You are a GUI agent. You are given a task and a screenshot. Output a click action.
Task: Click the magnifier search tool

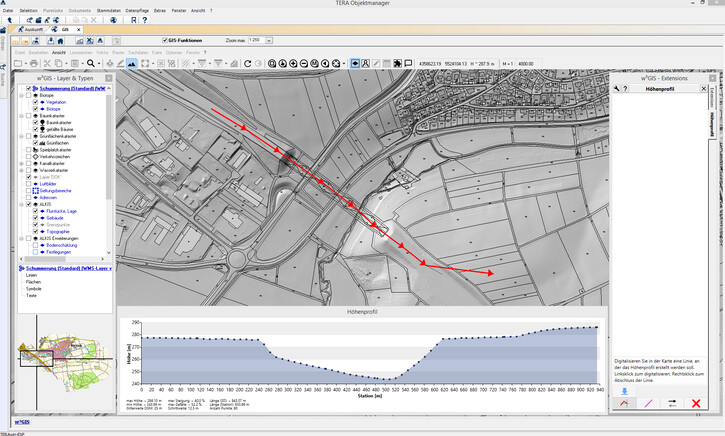pos(91,63)
